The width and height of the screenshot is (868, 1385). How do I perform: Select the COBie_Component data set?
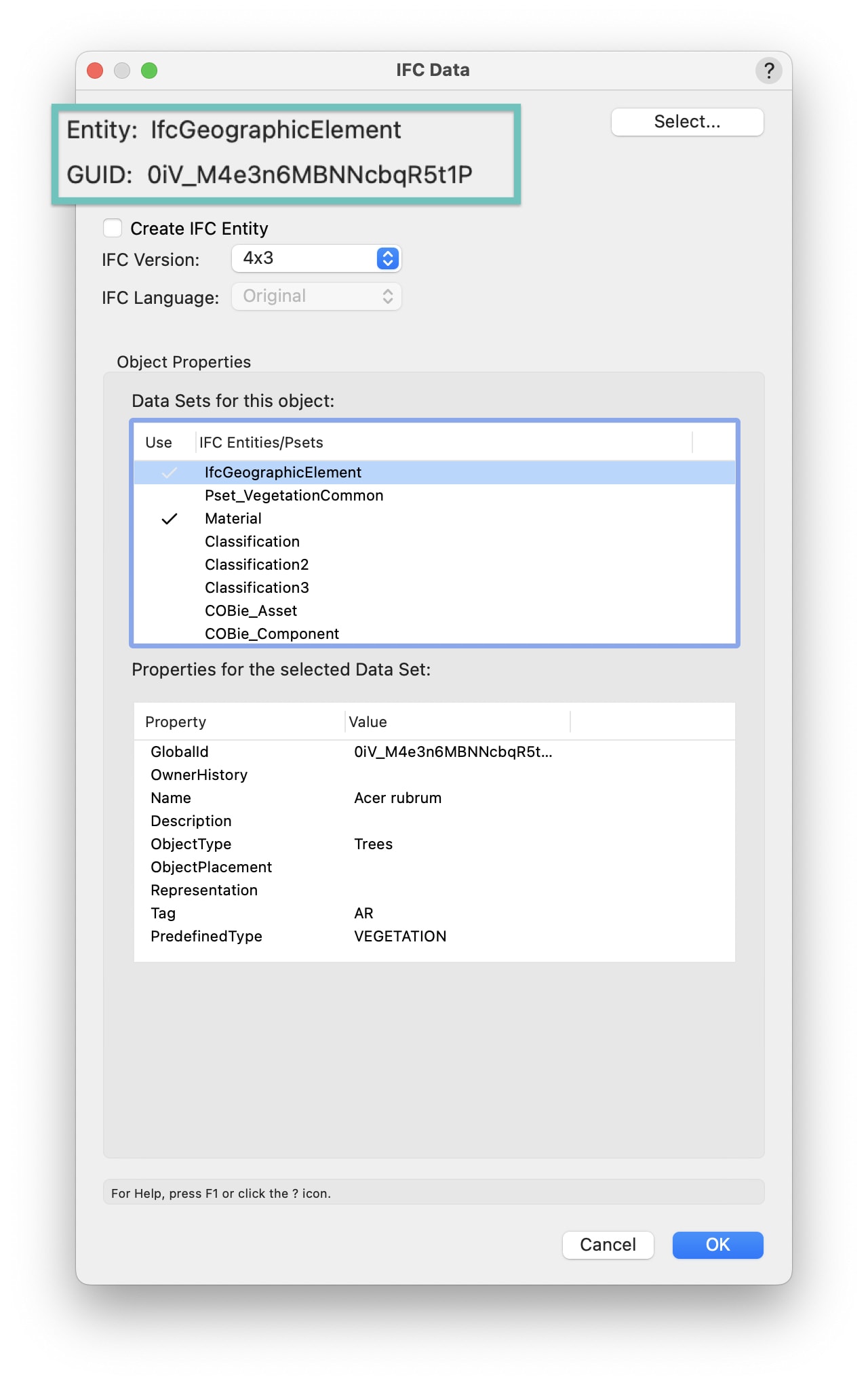point(271,633)
